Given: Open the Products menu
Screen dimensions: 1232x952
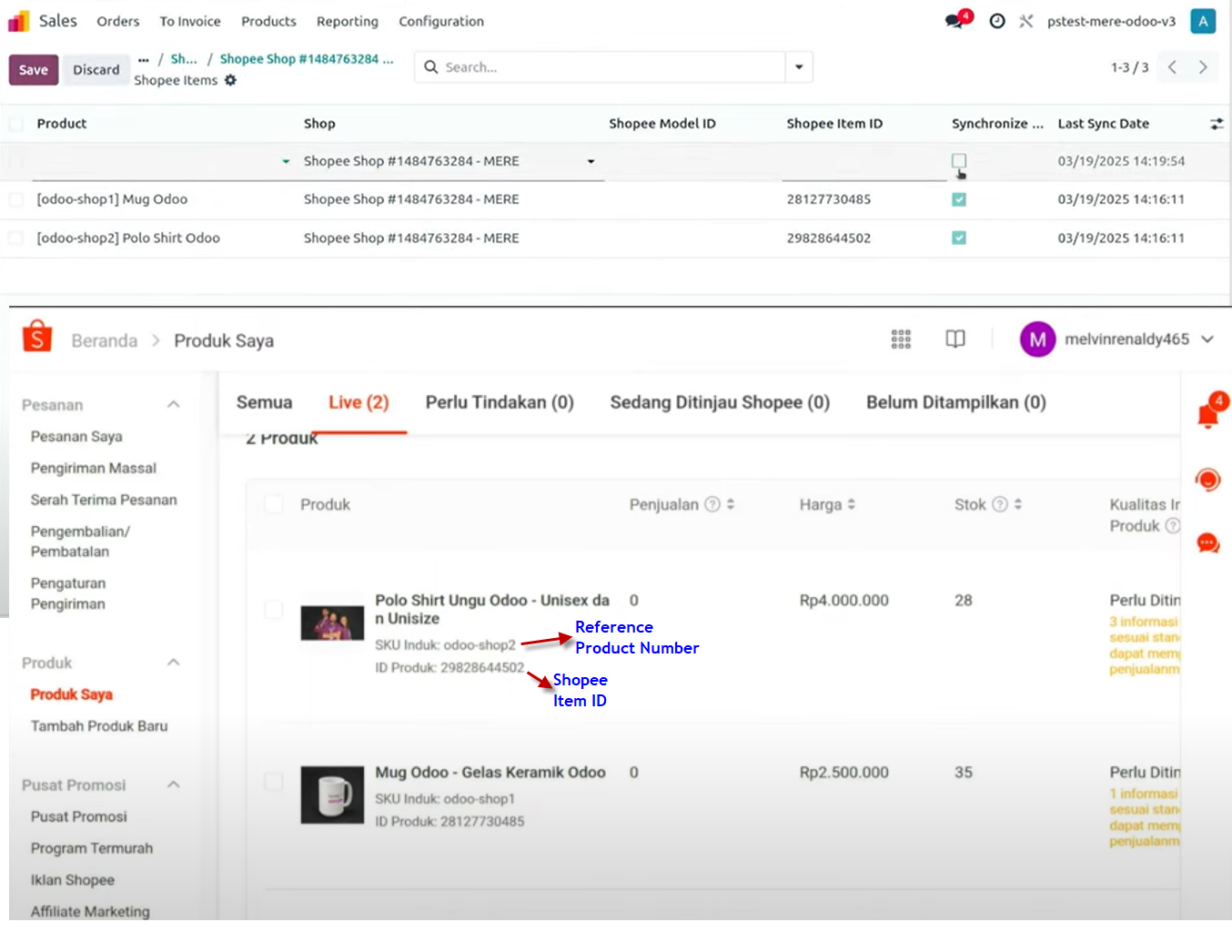Looking at the screenshot, I should (x=268, y=21).
